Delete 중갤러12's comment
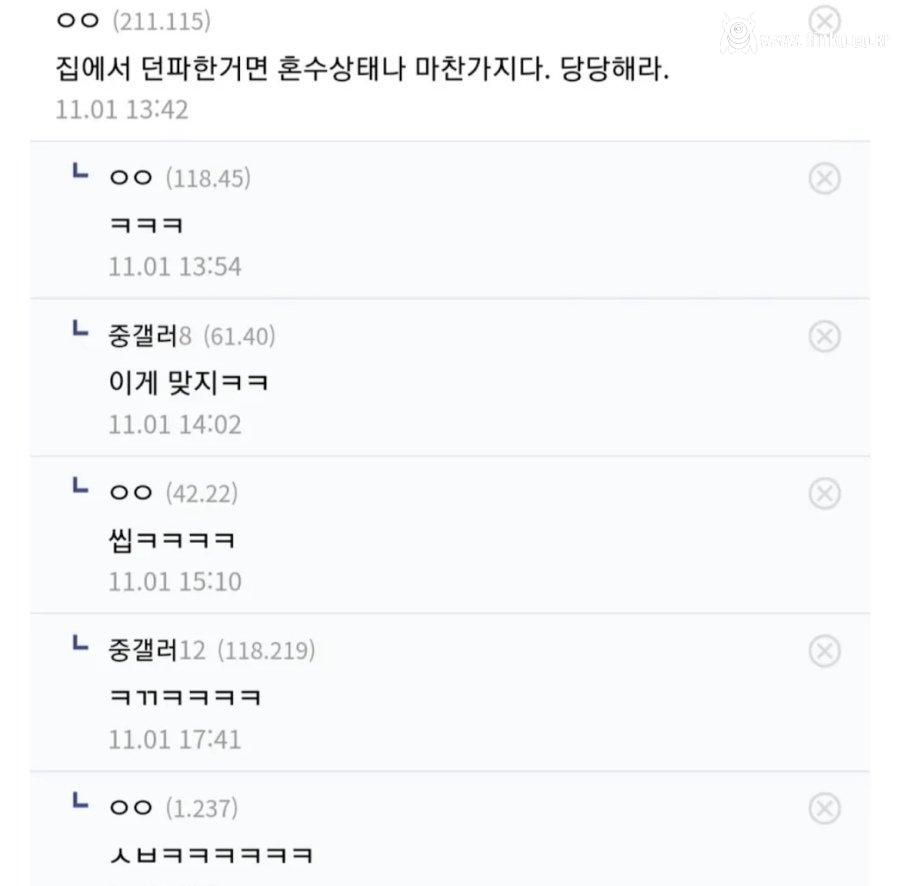The height and width of the screenshot is (886, 900). [x=823, y=649]
